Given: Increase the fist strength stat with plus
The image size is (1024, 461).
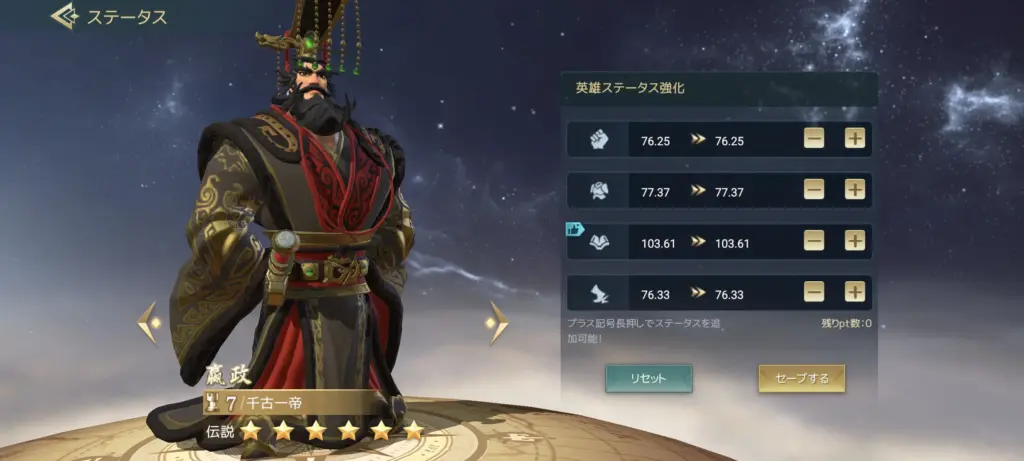Looking at the screenshot, I should [854, 138].
